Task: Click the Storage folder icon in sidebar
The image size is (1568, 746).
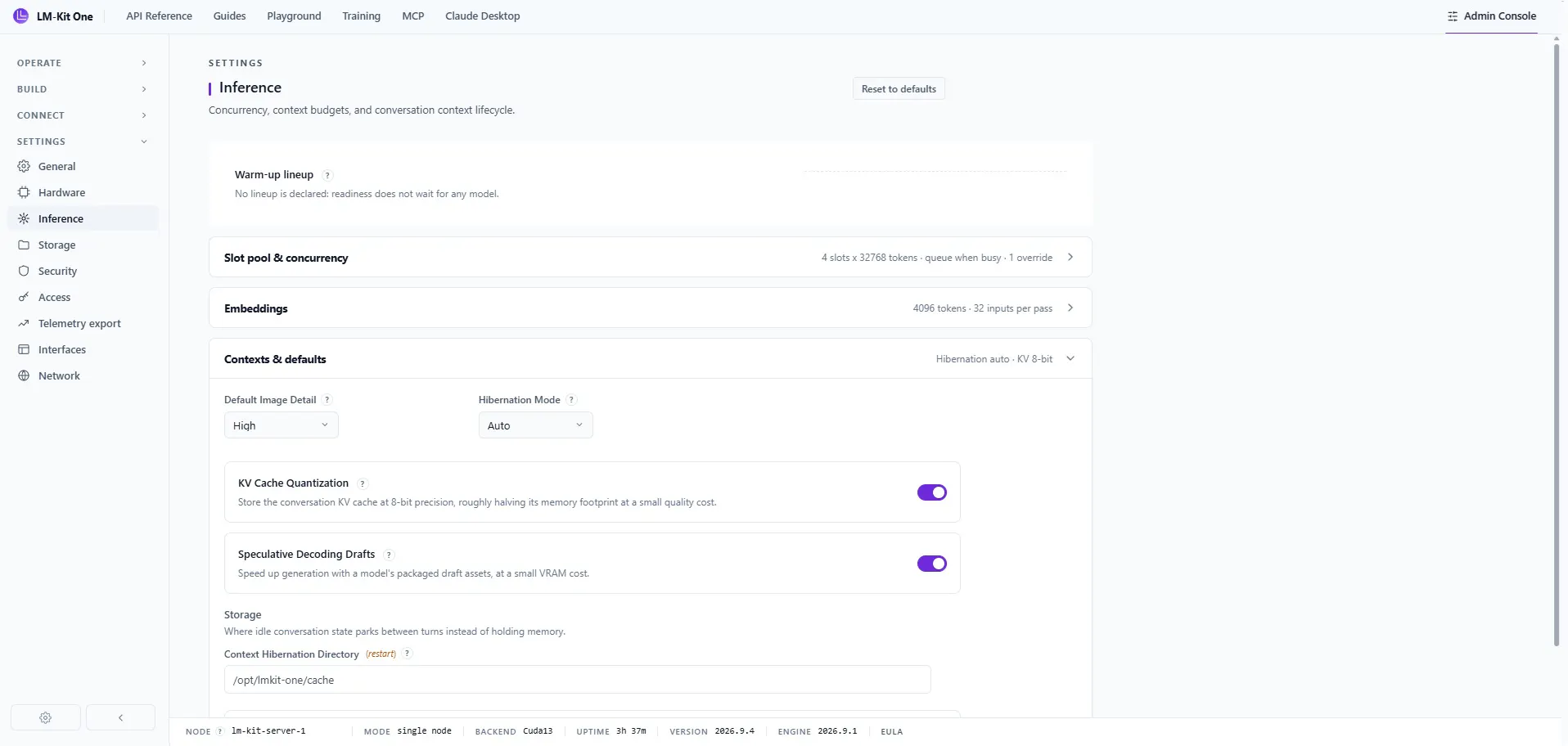Action: coord(24,245)
